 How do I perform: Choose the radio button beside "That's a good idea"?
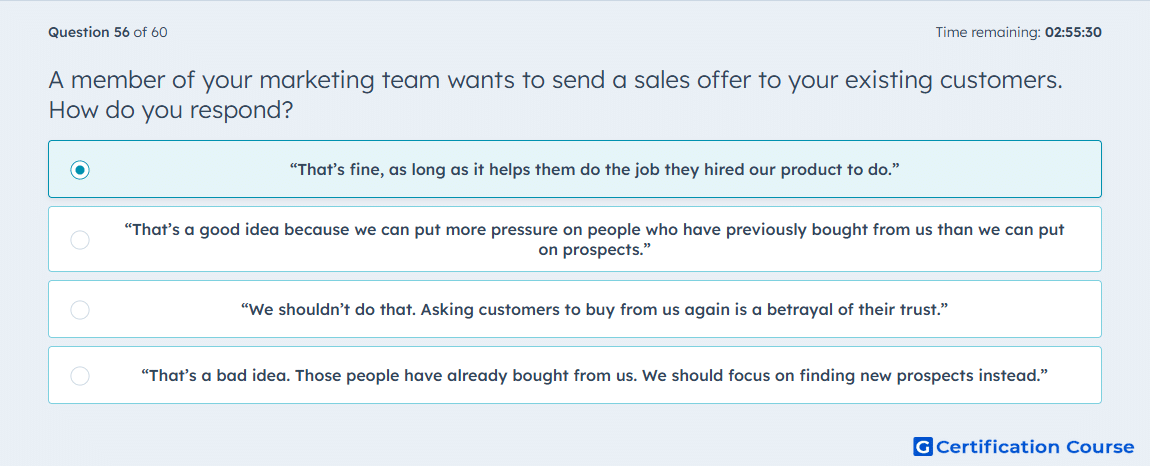click(80, 239)
